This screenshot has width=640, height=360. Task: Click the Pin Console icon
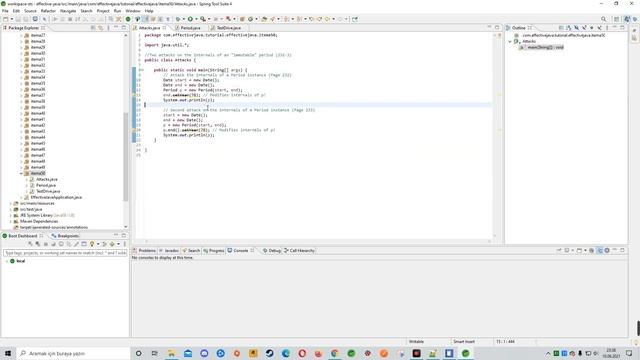click(560, 250)
